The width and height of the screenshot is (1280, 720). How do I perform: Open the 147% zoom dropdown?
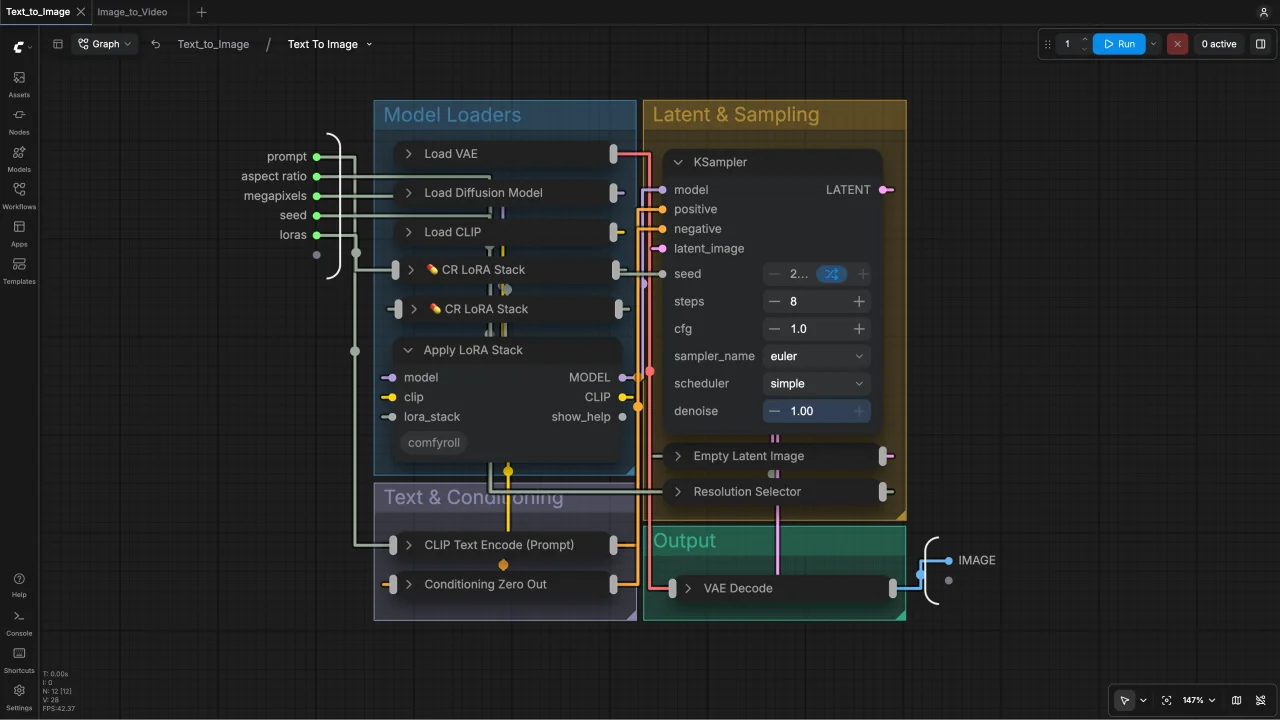coord(1198,700)
